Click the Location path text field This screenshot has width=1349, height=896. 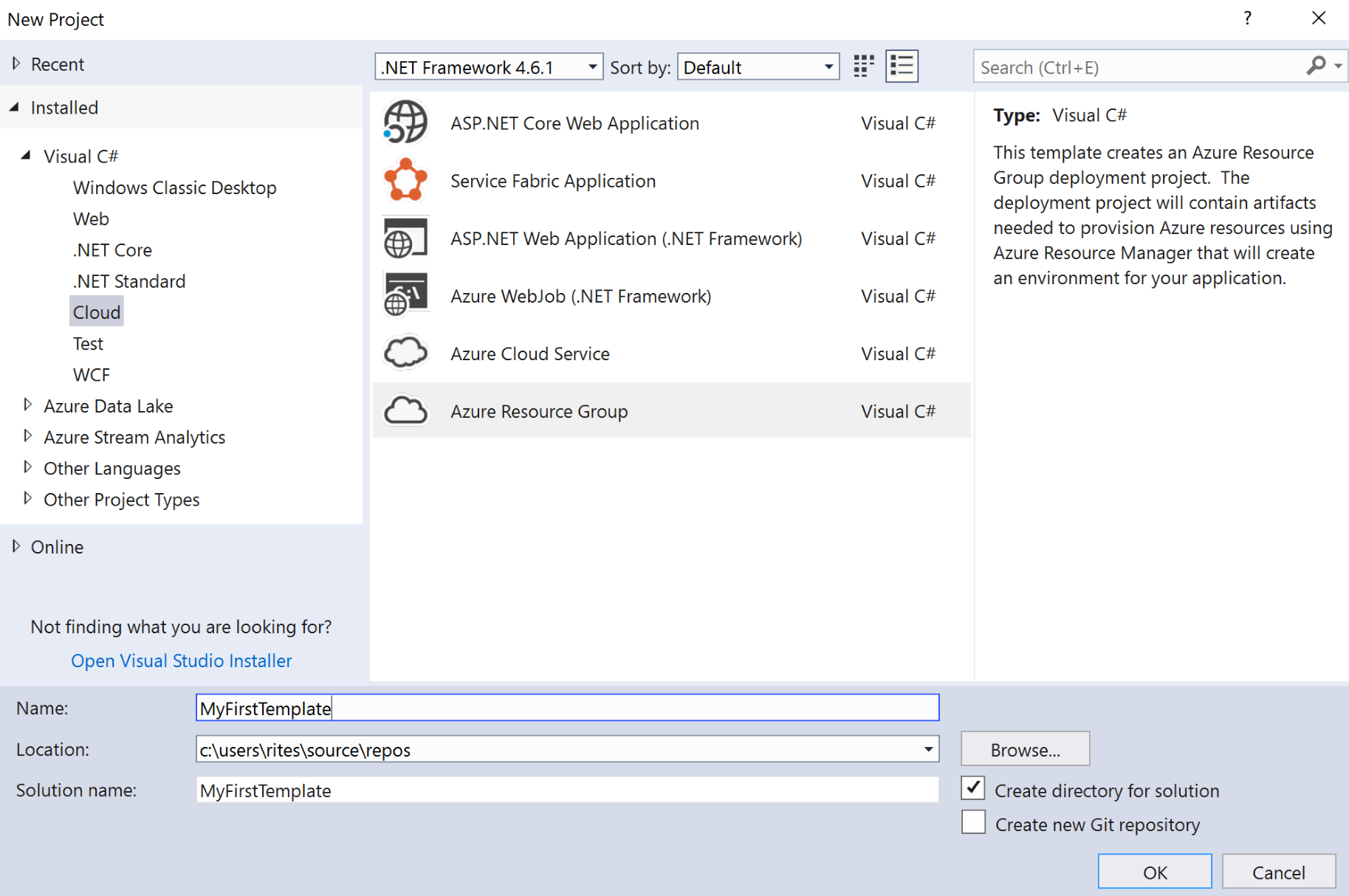tap(557, 749)
